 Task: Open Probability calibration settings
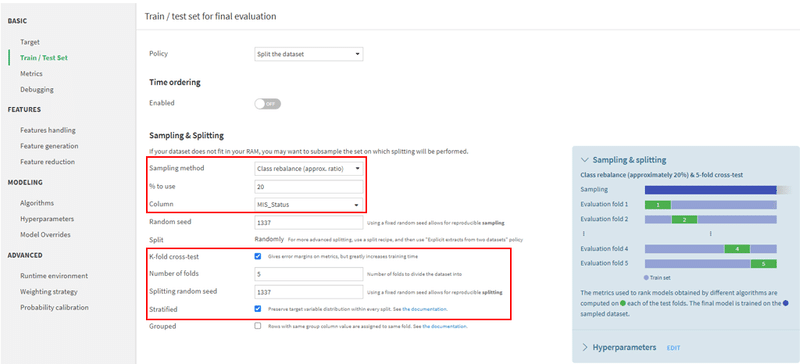coord(54,307)
